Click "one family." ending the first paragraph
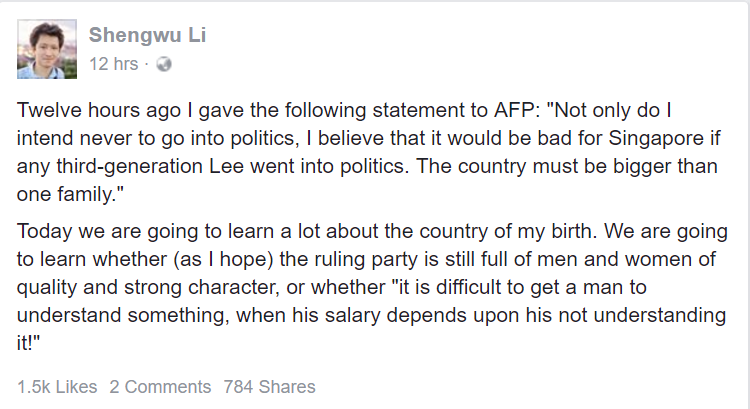This screenshot has width=750, height=409. click(x=64, y=192)
